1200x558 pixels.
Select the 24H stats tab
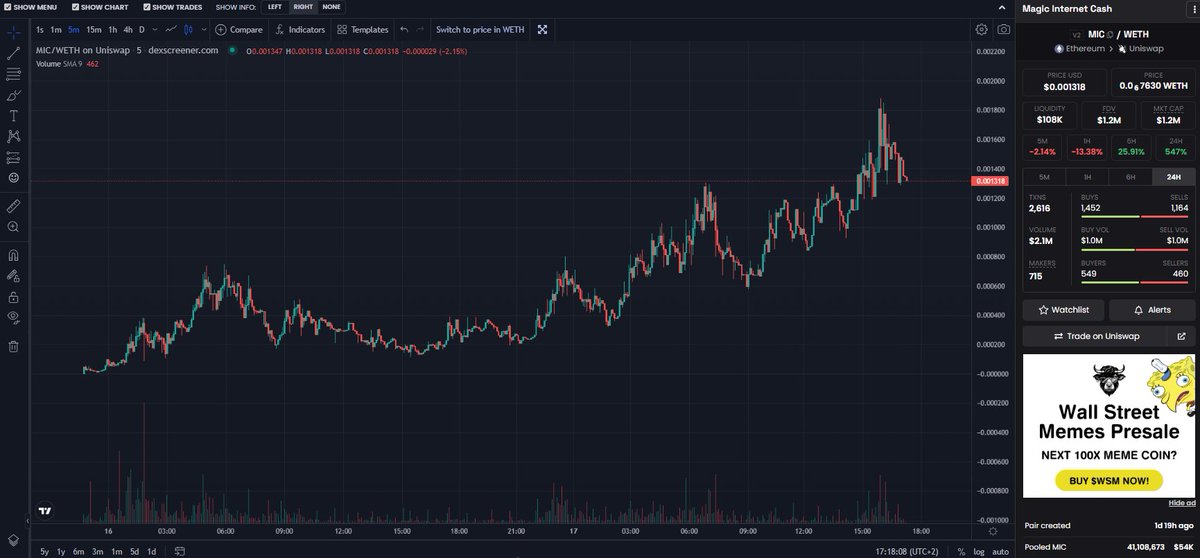[1173, 176]
